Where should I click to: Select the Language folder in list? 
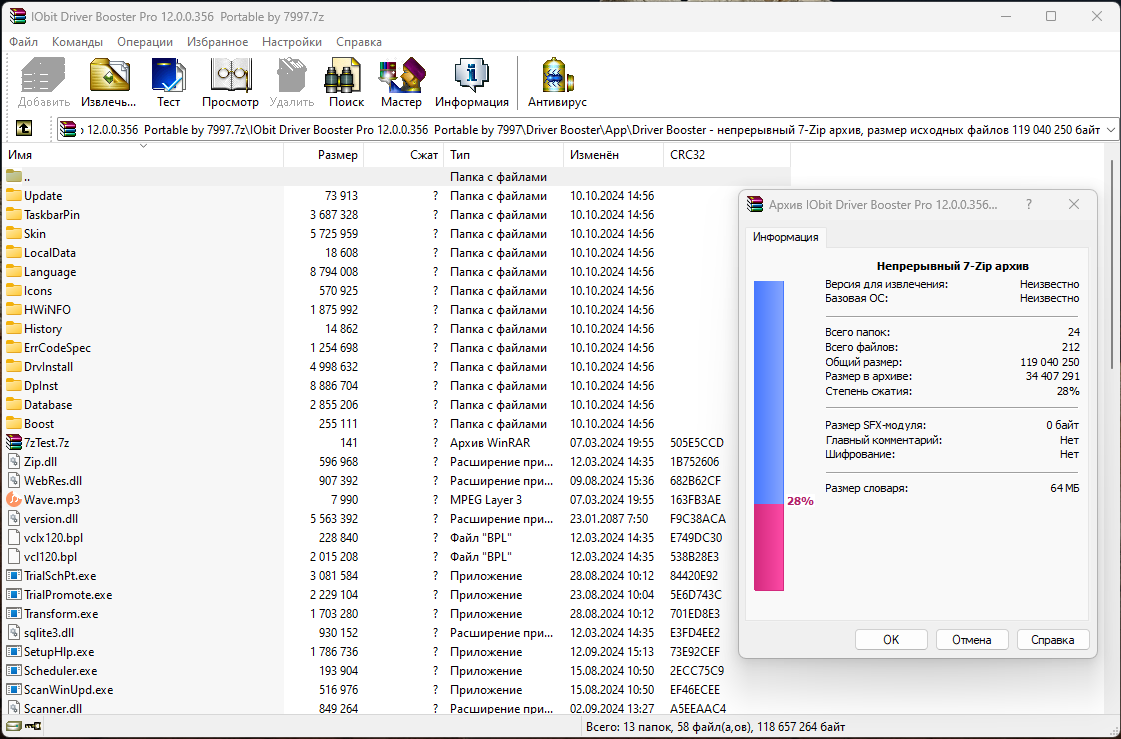coord(50,272)
